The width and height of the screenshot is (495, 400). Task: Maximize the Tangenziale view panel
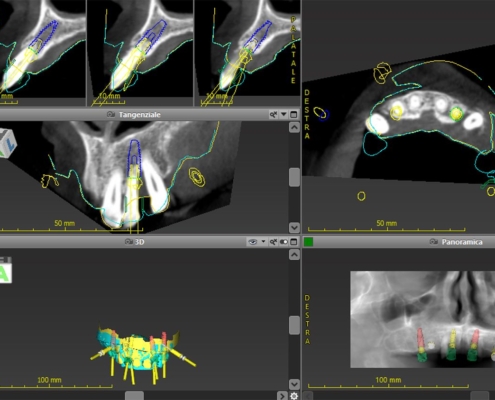click(294, 115)
